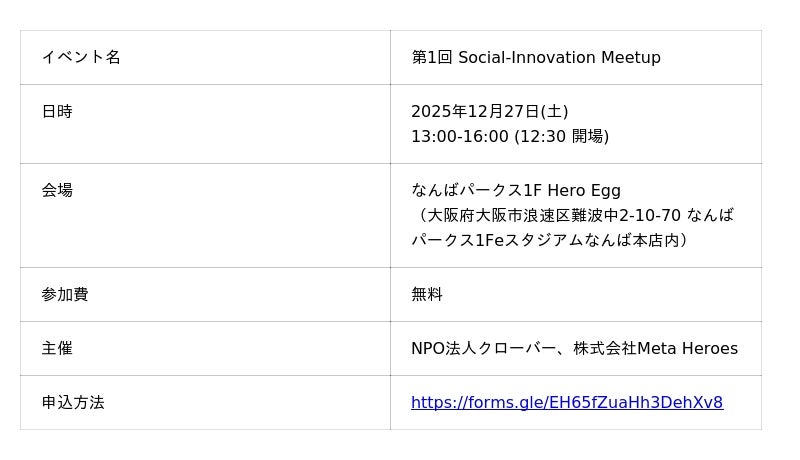800x460 pixels.
Task: Select the Social-Innovation Meetup title text
Action: click(559, 57)
